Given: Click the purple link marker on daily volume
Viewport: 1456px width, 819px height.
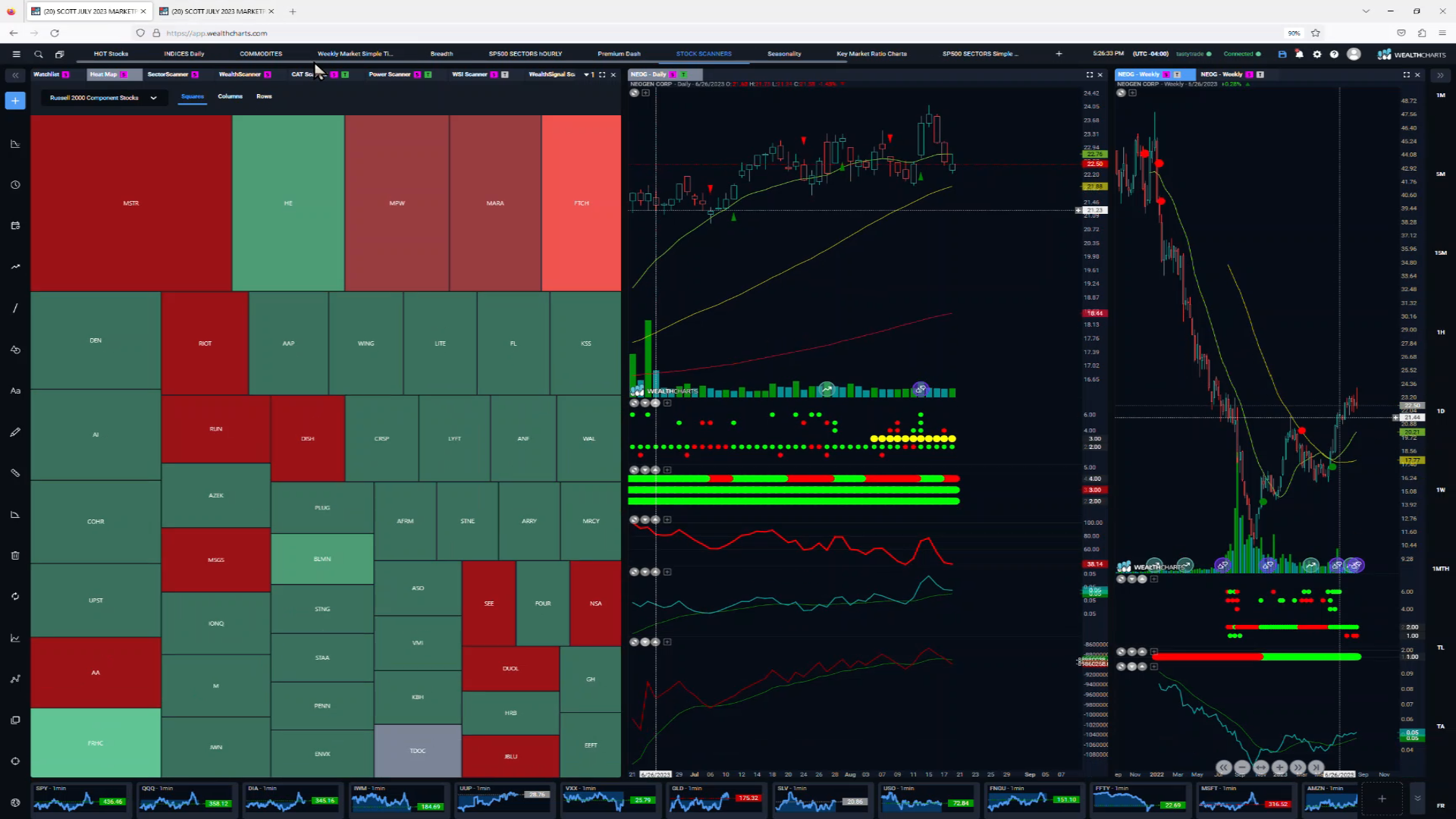Looking at the screenshot, I should pos(921,389).
